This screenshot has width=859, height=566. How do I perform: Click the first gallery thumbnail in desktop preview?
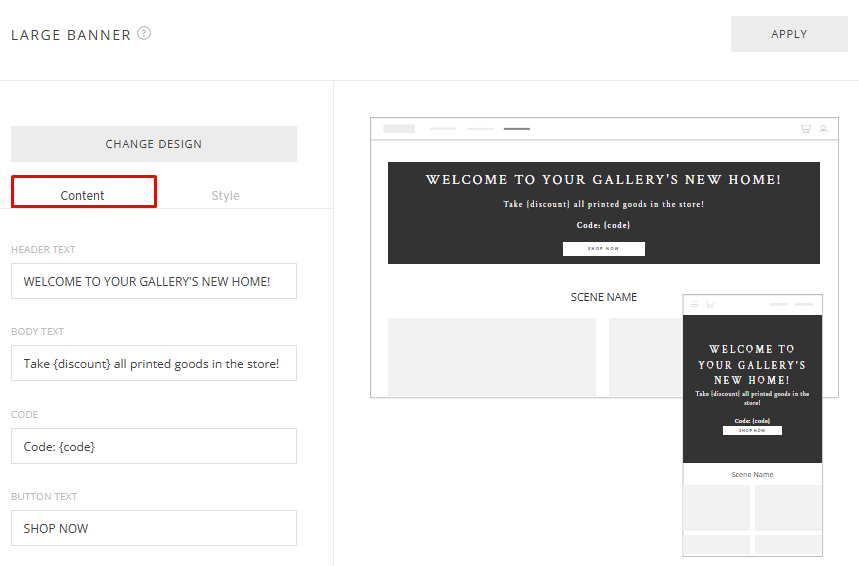[x=491, y=357]
